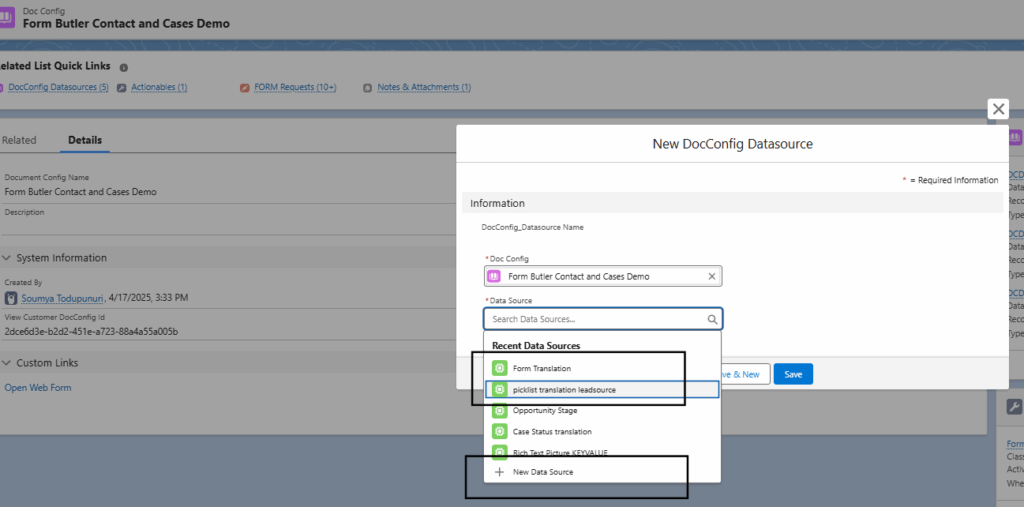Focus the Search Data Sources input field
Viewport: 1024px width, 507px height.
603,319
